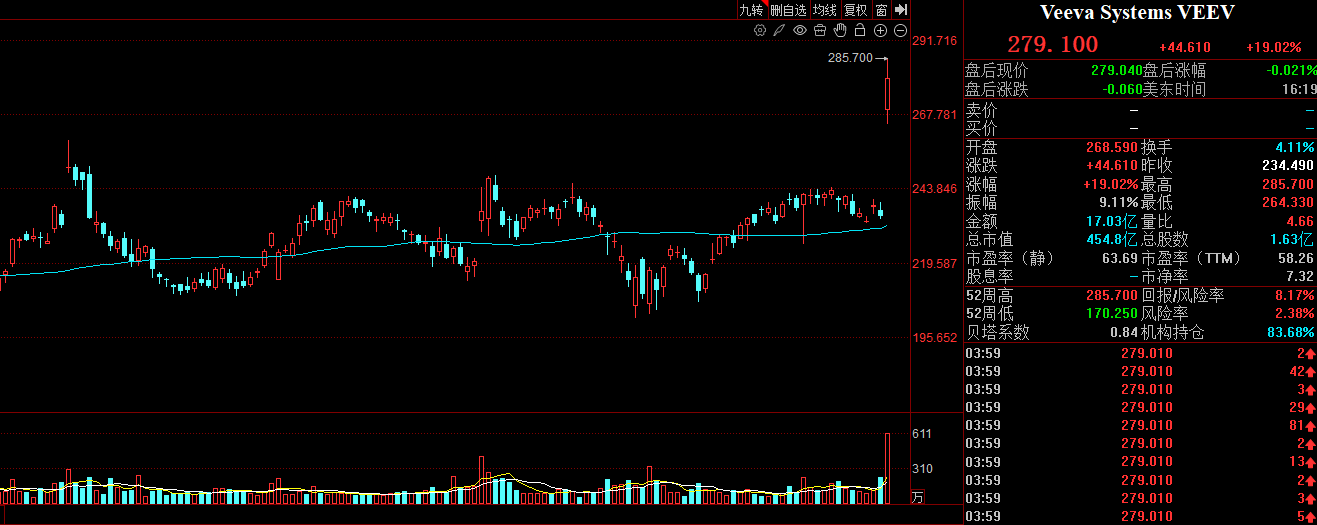This screenshot has height=525, width=1317.
Task: Click the 回报/风险率 value 8.17%
Action: pyautogui.click(x=1294, y=296)
